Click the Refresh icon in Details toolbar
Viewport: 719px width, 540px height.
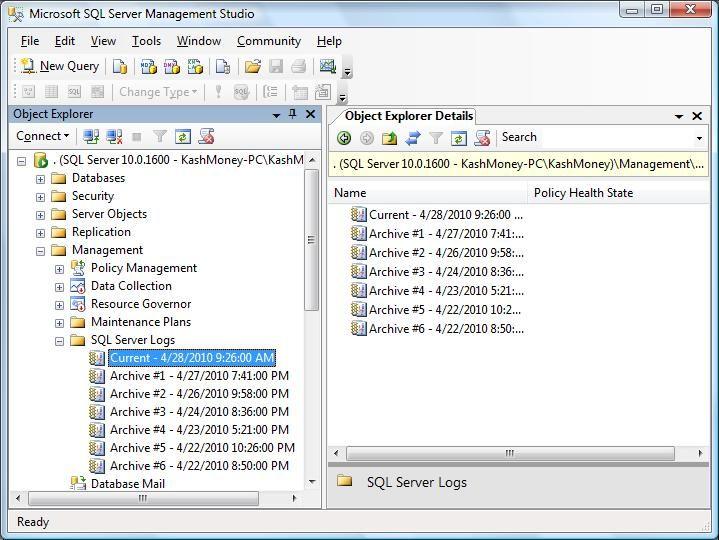pyautogui.click(x=459, y=138)
